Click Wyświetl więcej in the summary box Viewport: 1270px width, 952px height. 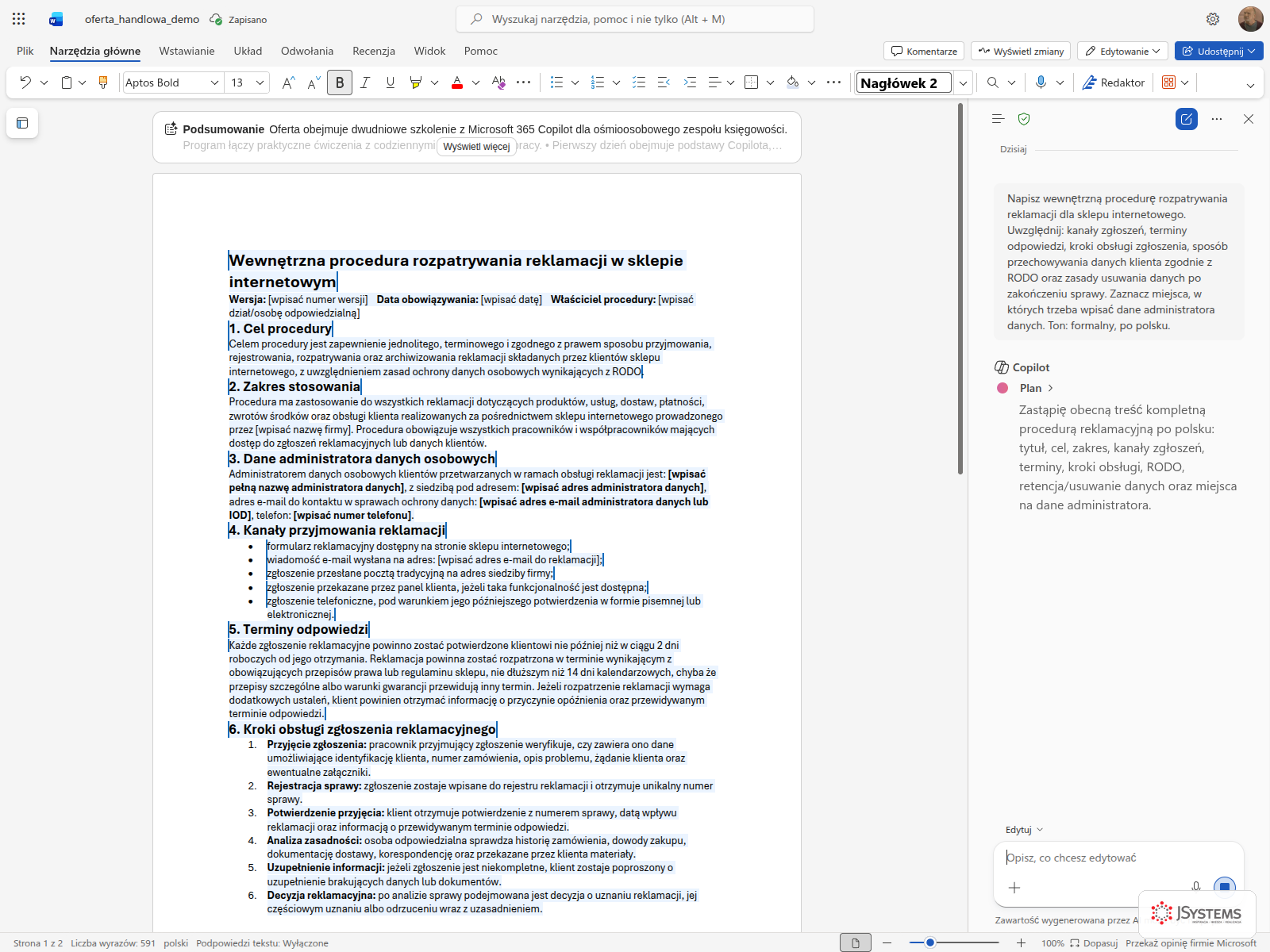[476, 147]
